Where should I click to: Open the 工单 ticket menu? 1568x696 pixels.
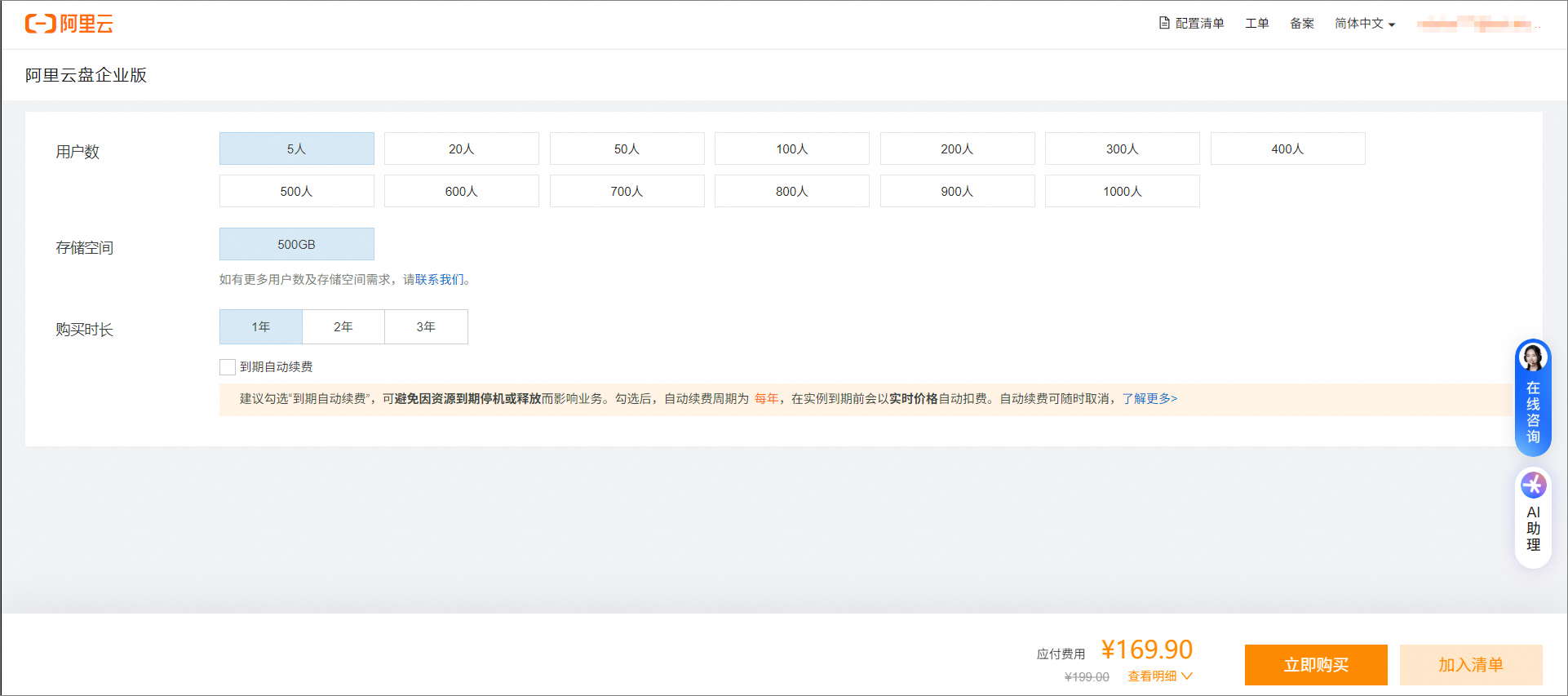point(1257,23)
